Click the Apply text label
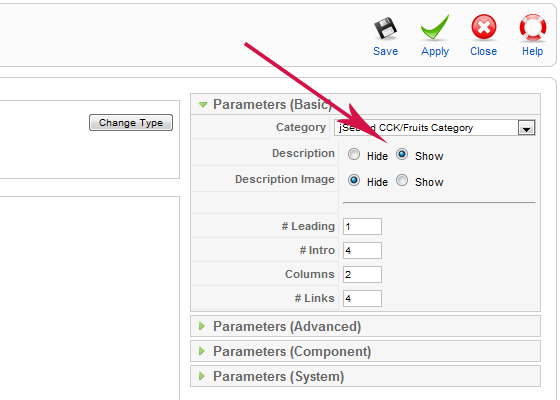This screenshot has width=560, height=400. pos(435,52)
